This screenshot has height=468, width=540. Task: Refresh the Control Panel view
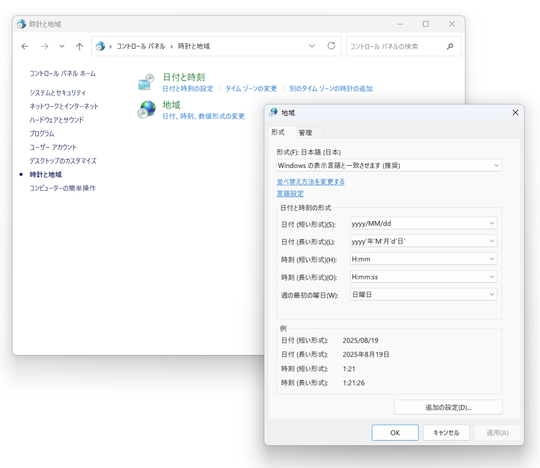coord(331,46)
